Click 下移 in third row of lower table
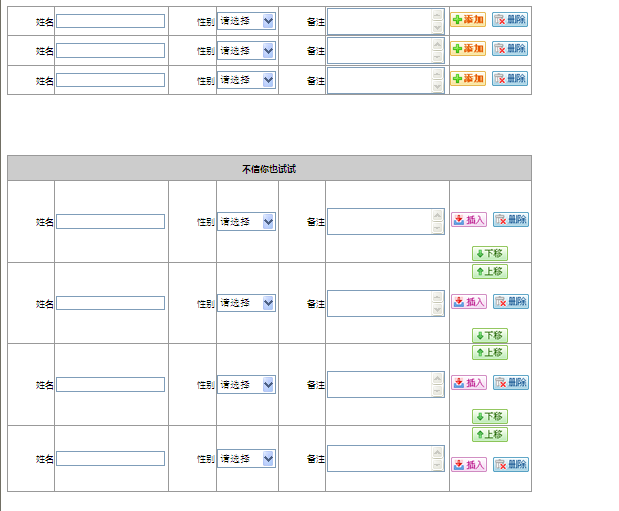The height and width of the screenshot is (511, 619). tap(490, 417)
